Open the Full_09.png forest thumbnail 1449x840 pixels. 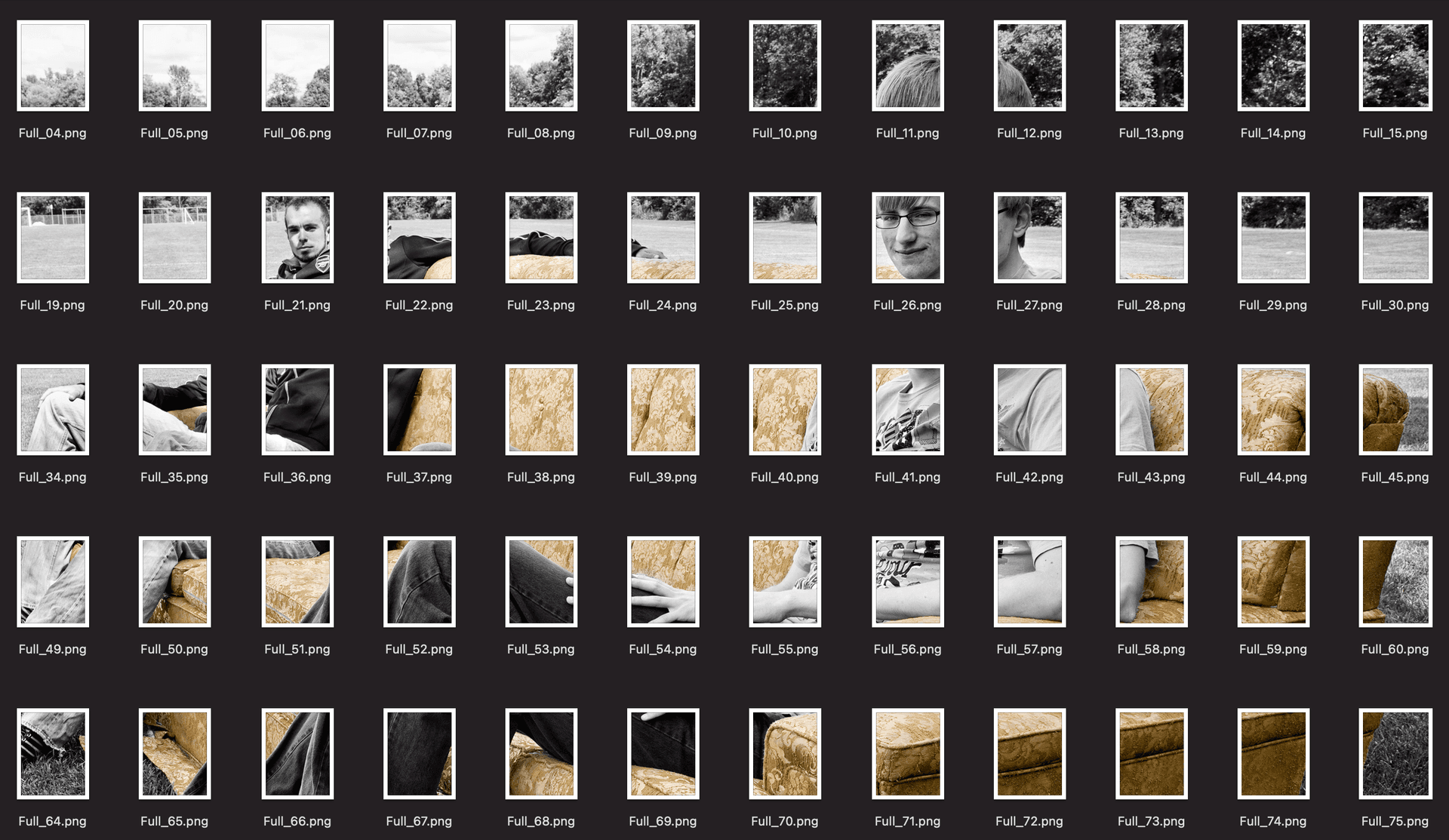tap(663, 66)
